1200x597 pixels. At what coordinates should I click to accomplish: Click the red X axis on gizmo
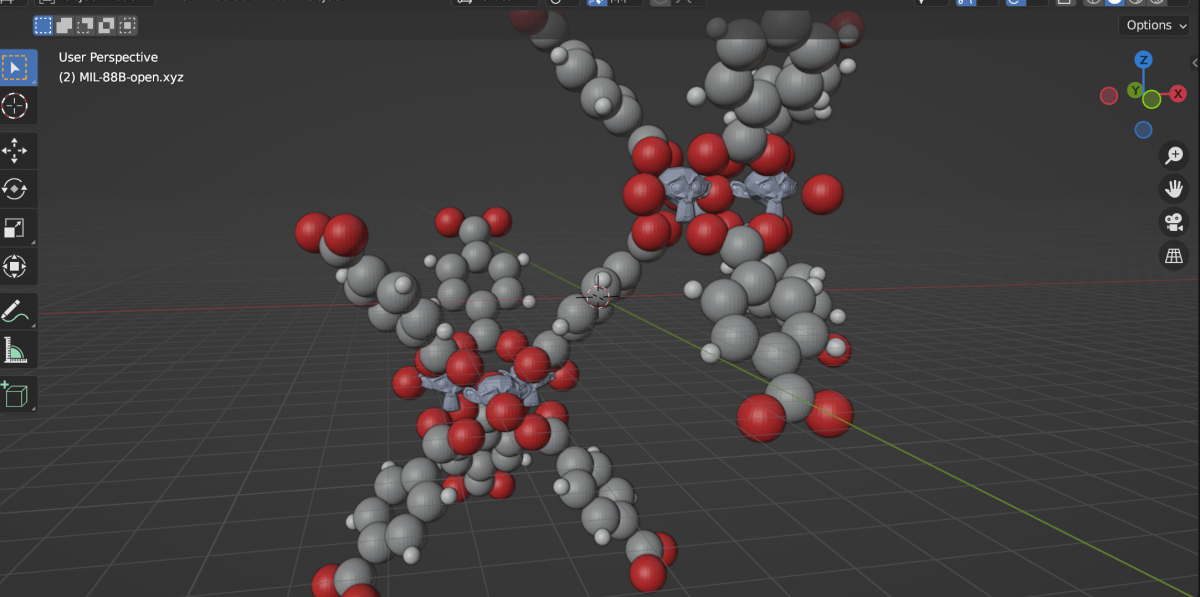(1180, 95)
